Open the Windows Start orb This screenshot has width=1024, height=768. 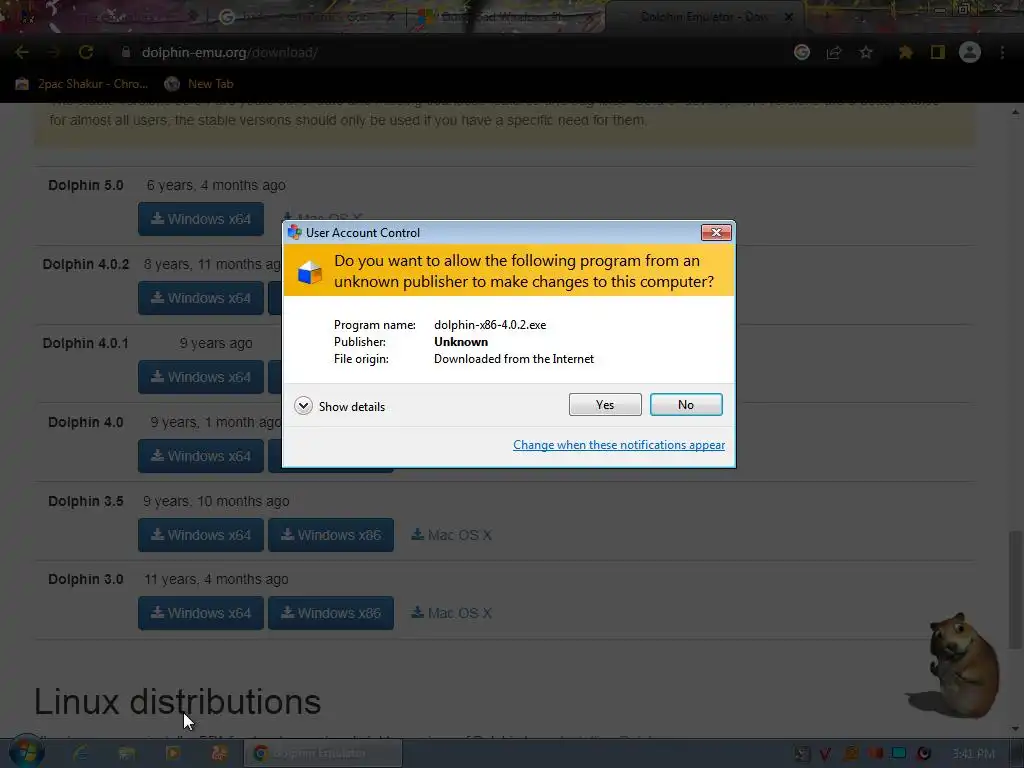click(x=27, y=752)
